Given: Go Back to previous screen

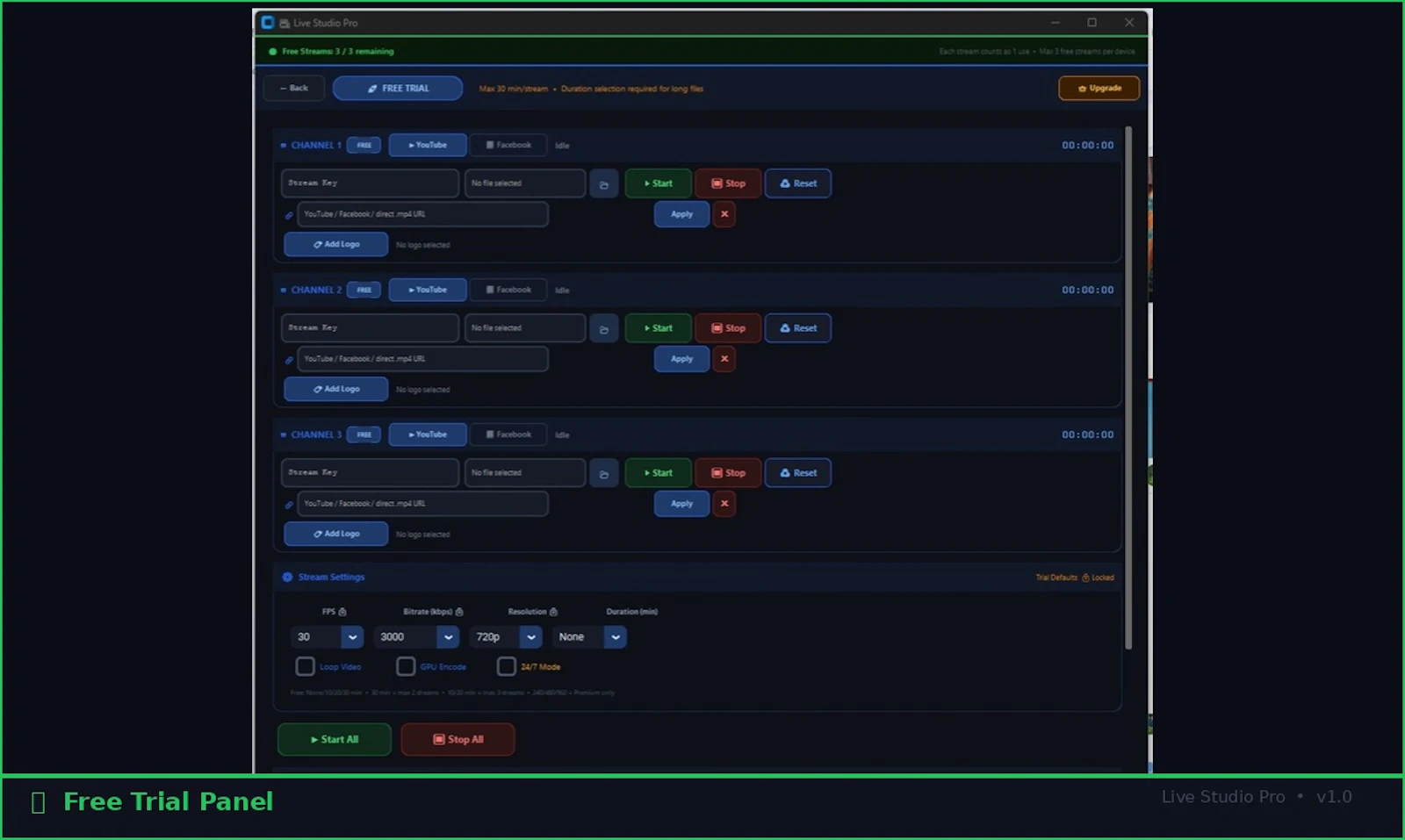Looking at the screenshot, I should tap(294, 88).
